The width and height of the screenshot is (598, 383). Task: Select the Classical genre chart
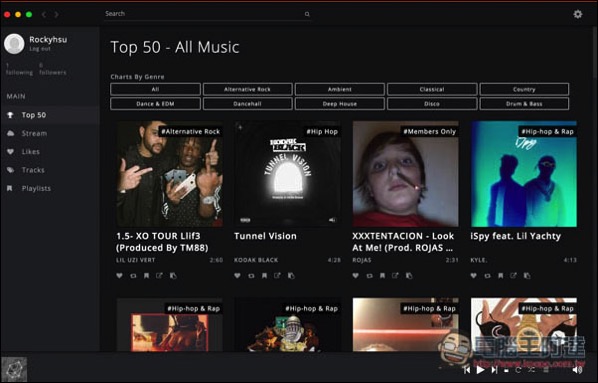tap(432, 89)
